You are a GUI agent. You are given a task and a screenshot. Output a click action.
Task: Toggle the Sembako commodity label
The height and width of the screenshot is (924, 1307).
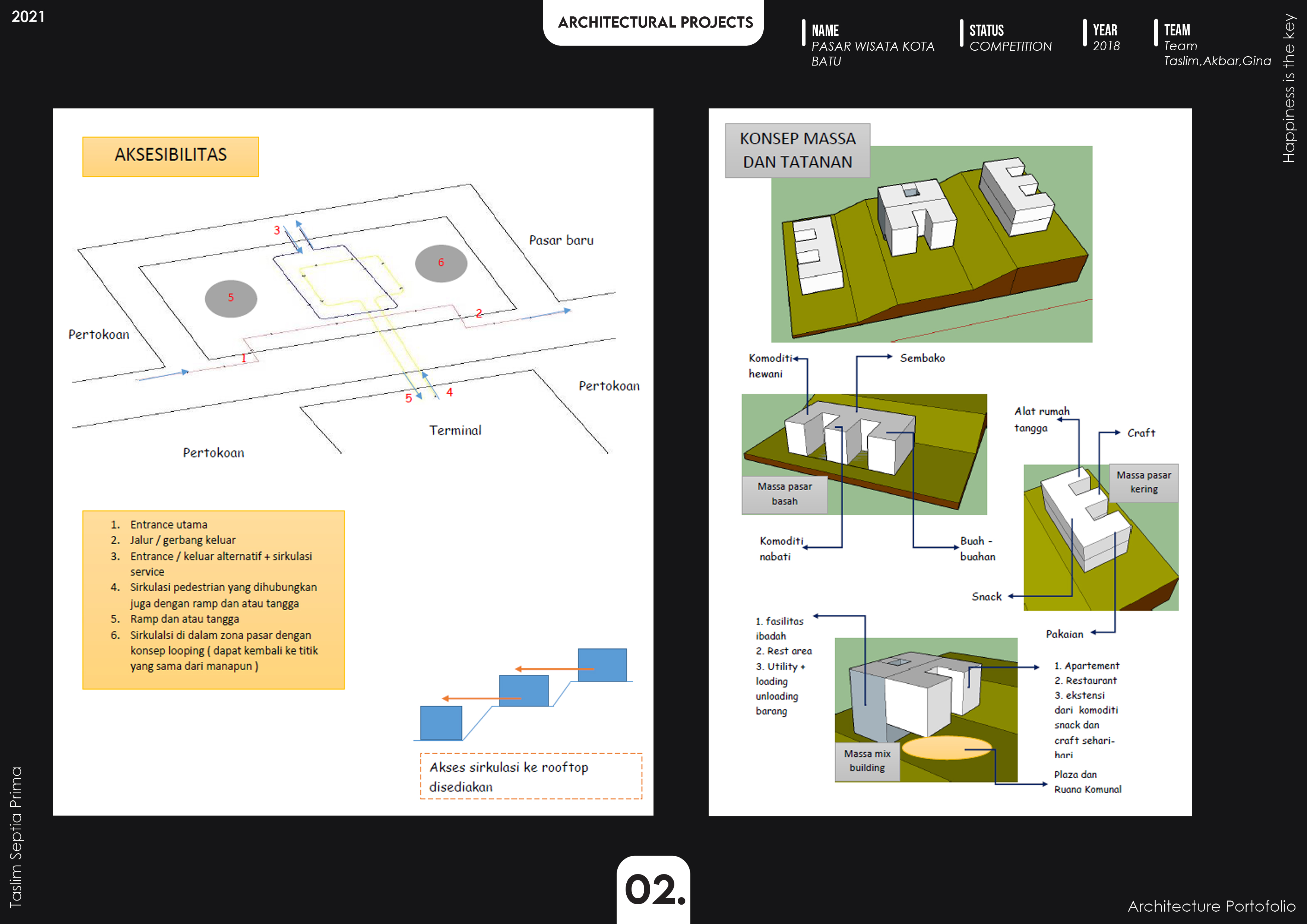point(922,358)
